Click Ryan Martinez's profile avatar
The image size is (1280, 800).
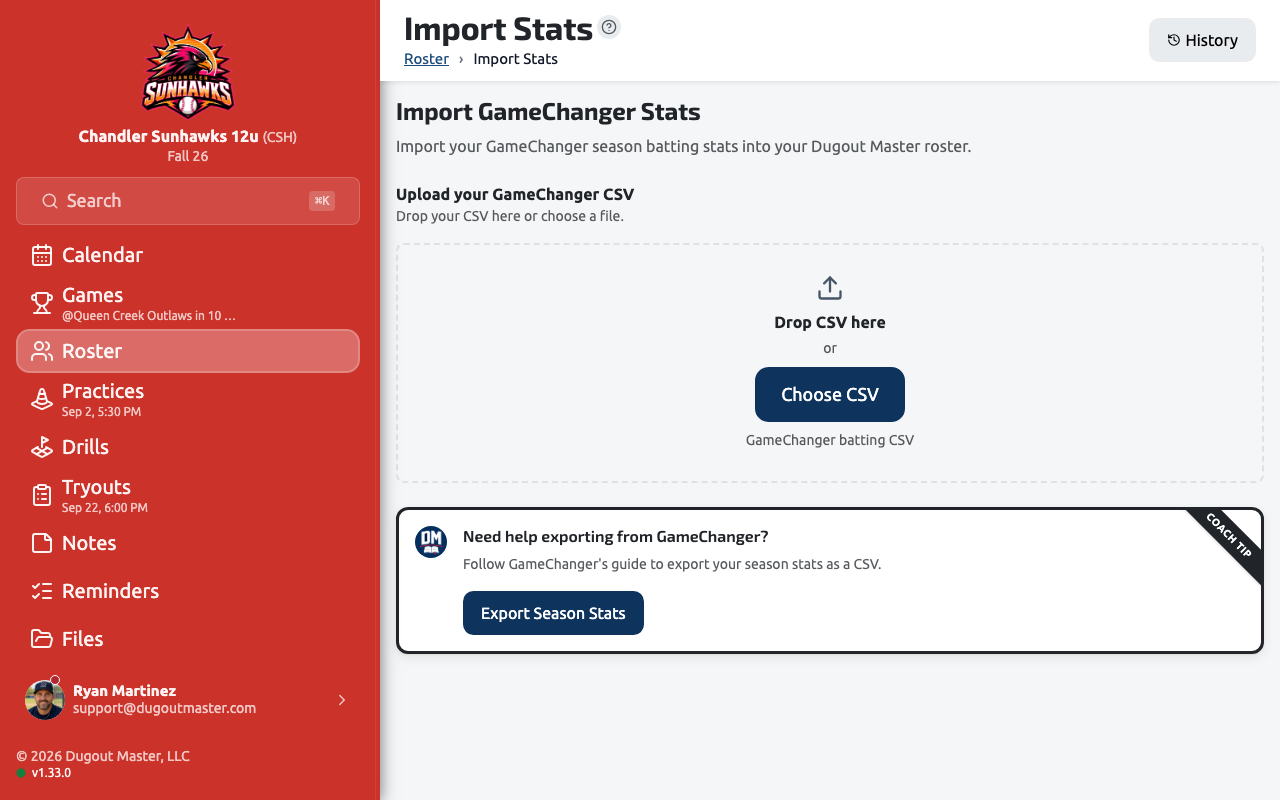point(45,700)
